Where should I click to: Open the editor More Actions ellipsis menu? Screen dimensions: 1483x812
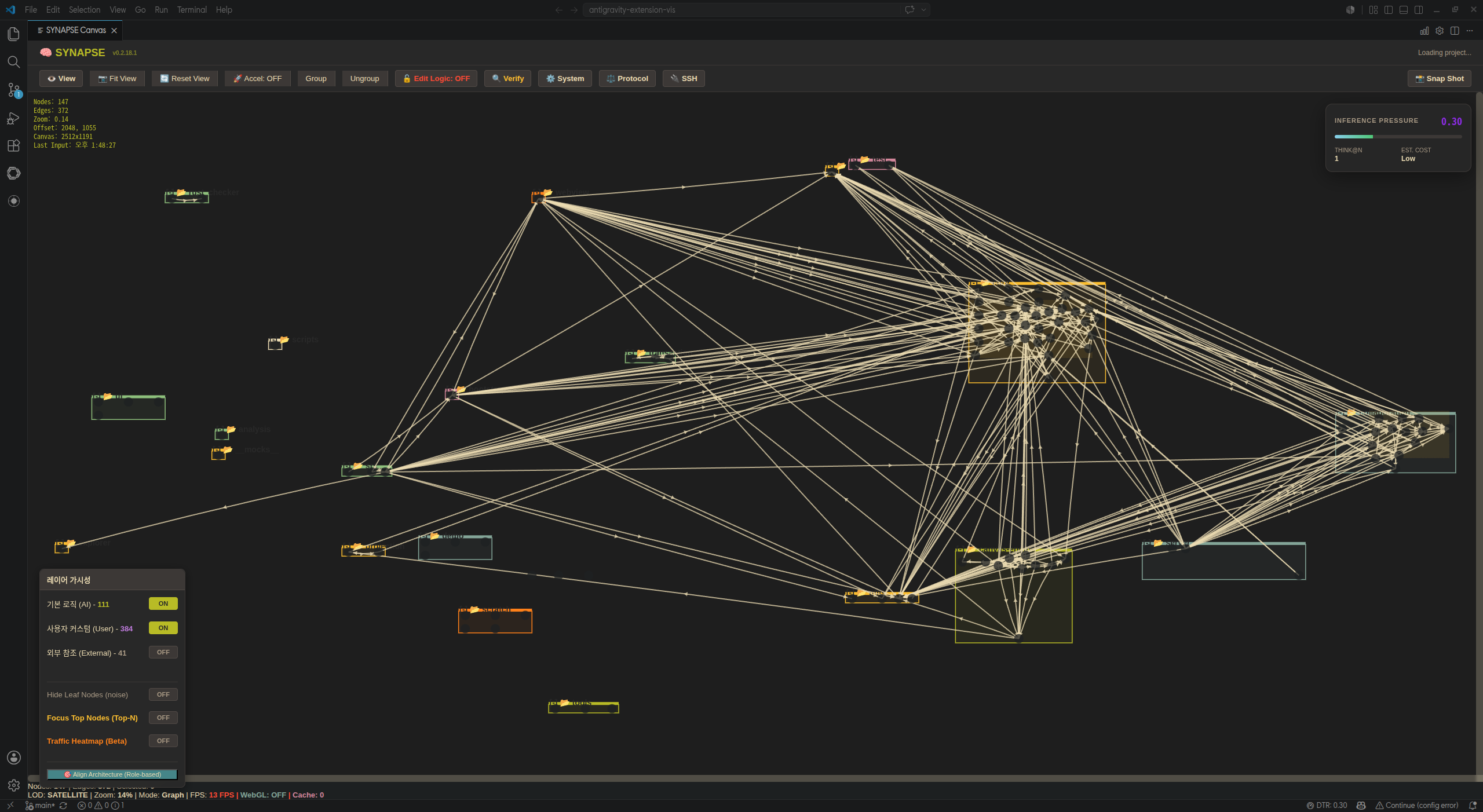point(1470,31)
